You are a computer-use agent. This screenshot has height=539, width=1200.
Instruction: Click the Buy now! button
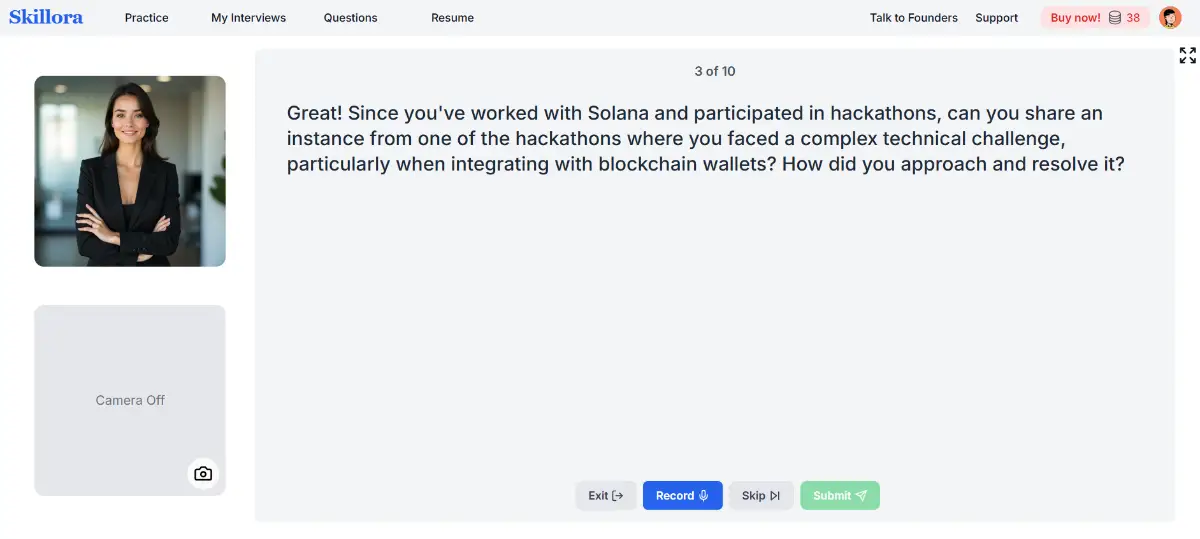tap(1075, 18)
